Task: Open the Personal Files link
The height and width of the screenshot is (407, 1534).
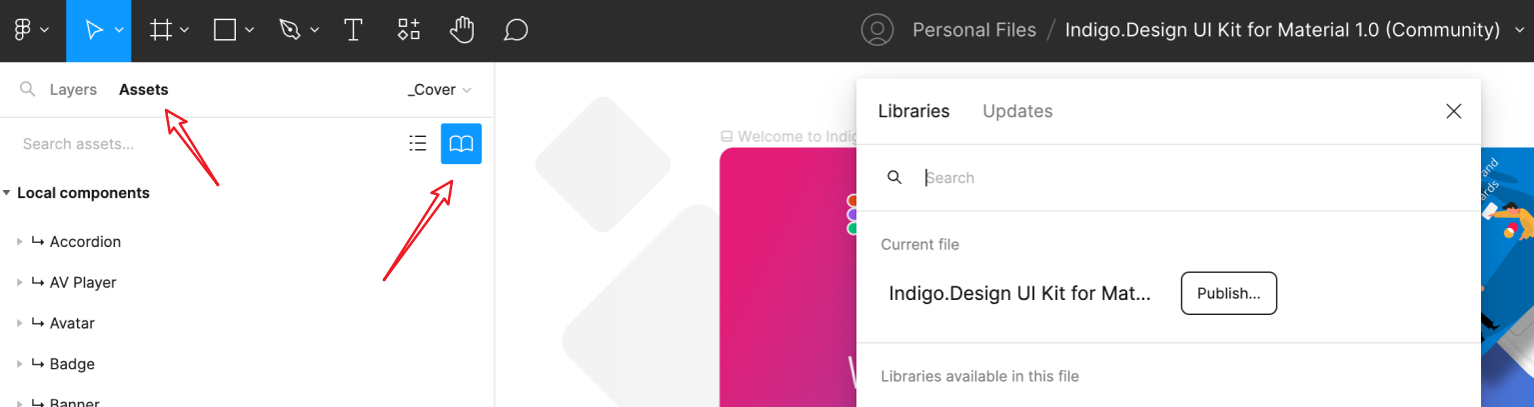Action: coord(974,30)
